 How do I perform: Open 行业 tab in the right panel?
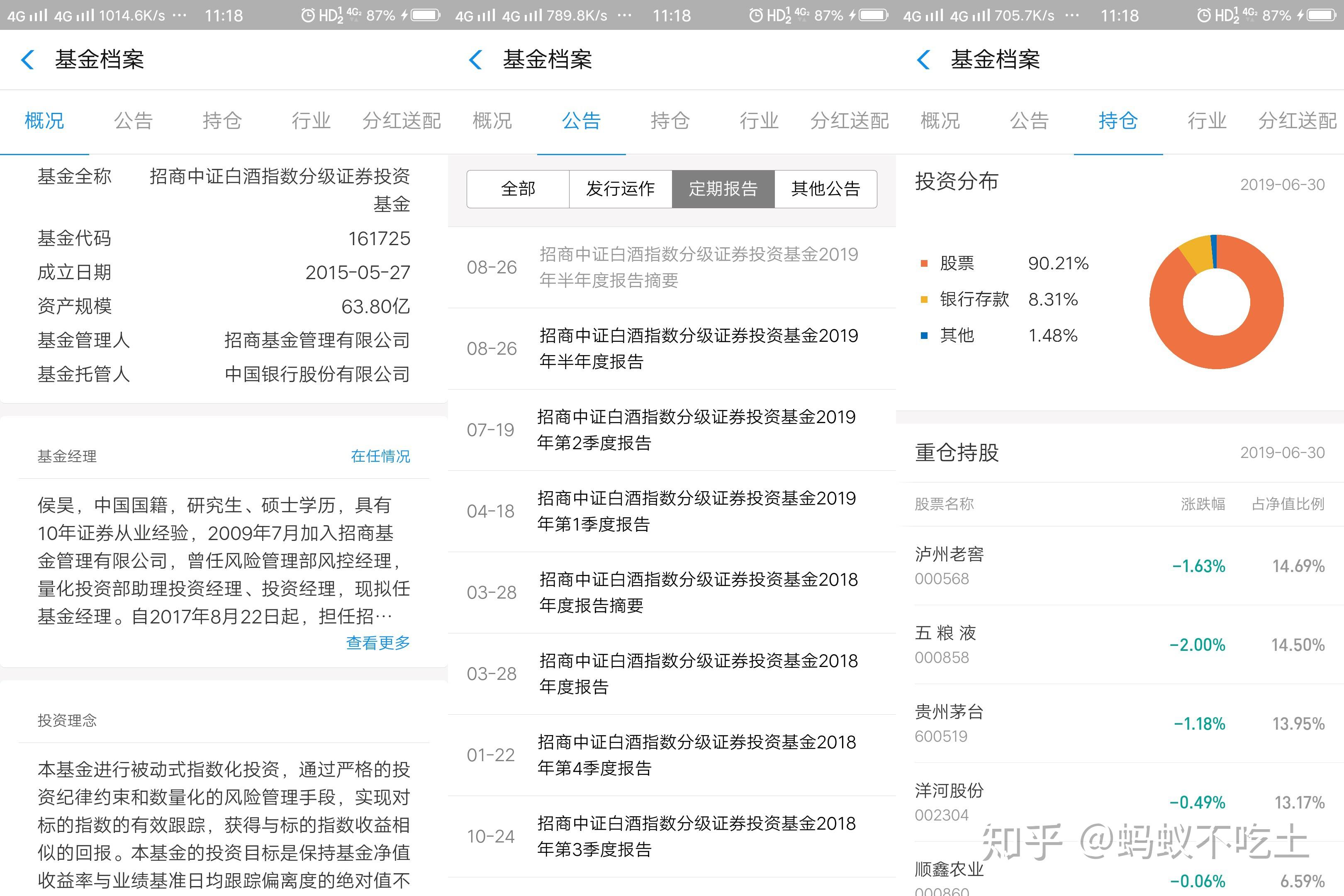pyautogui.click(x=1208, y=121)
